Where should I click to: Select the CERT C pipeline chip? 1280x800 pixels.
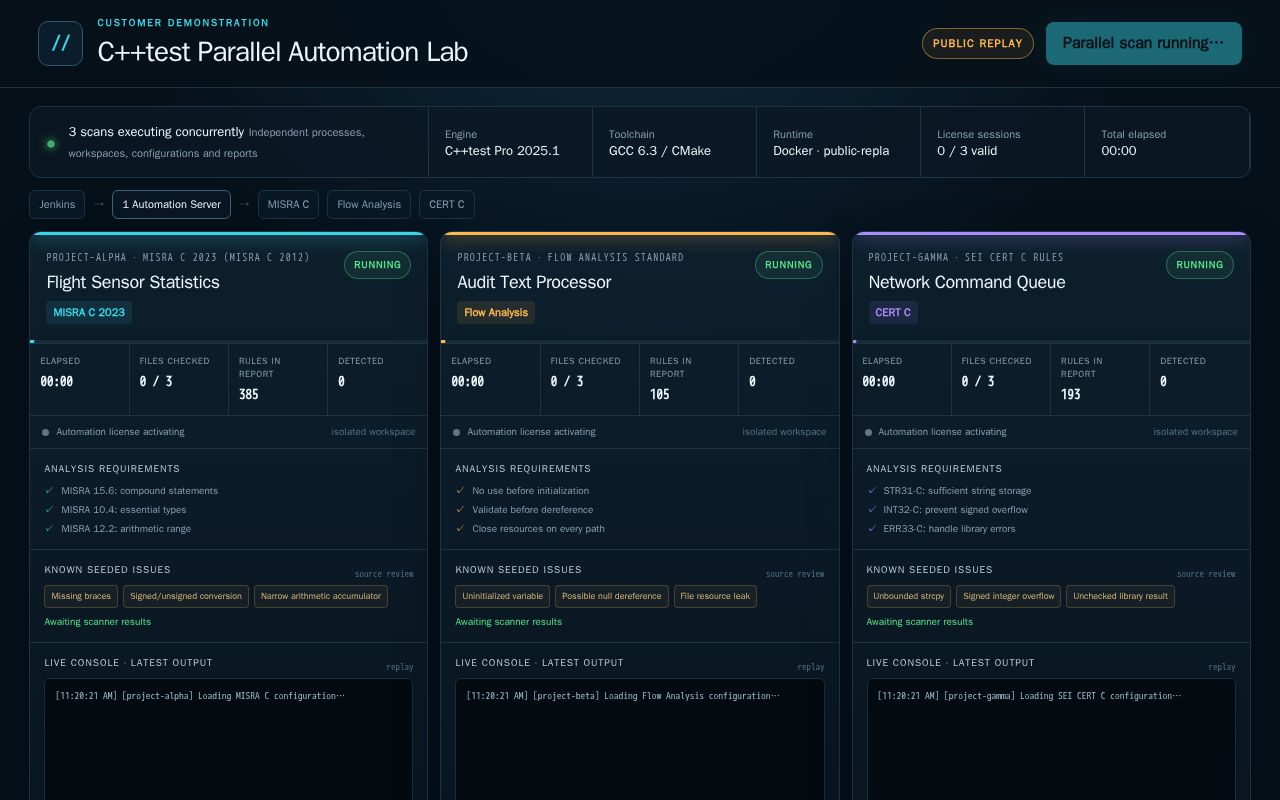(447, 204)
